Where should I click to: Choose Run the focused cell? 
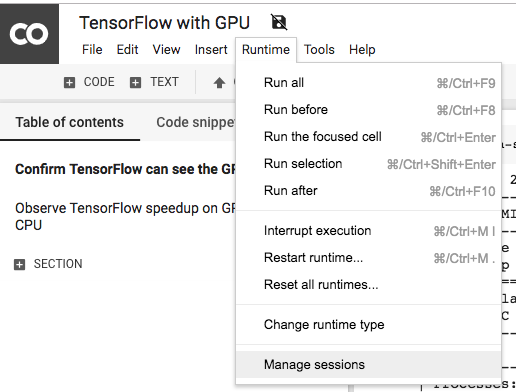368,137
